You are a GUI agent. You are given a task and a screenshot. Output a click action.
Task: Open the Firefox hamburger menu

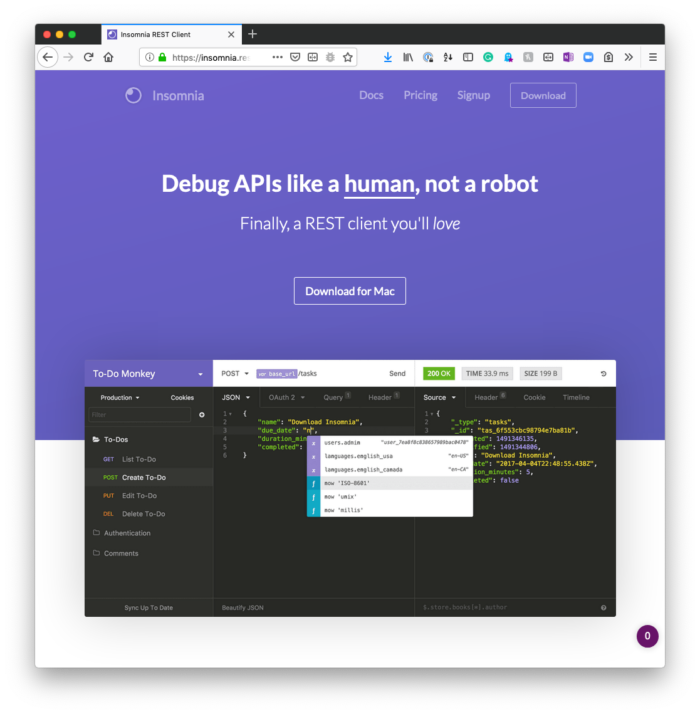[x=653, y=57]
